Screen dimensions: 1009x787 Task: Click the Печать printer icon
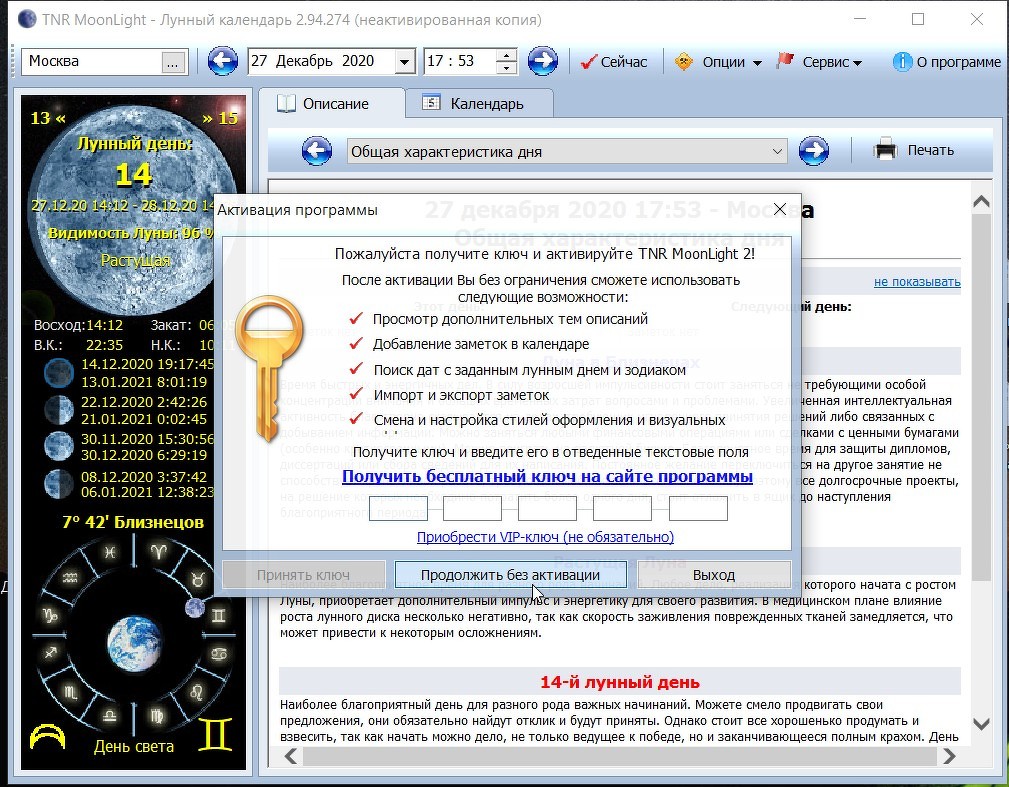pos(885,150)
